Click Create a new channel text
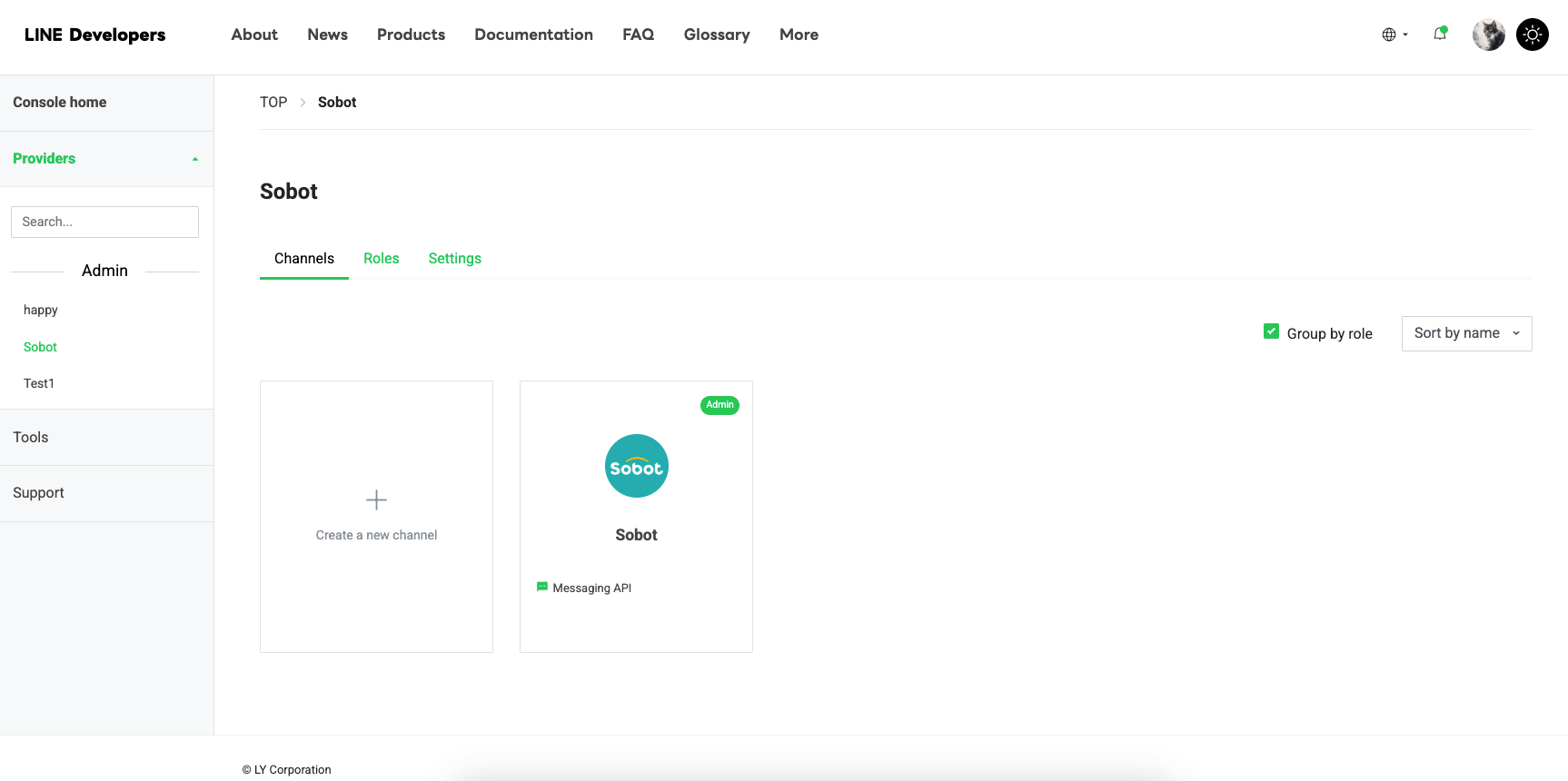The image size is (1568, 781). 376,535
